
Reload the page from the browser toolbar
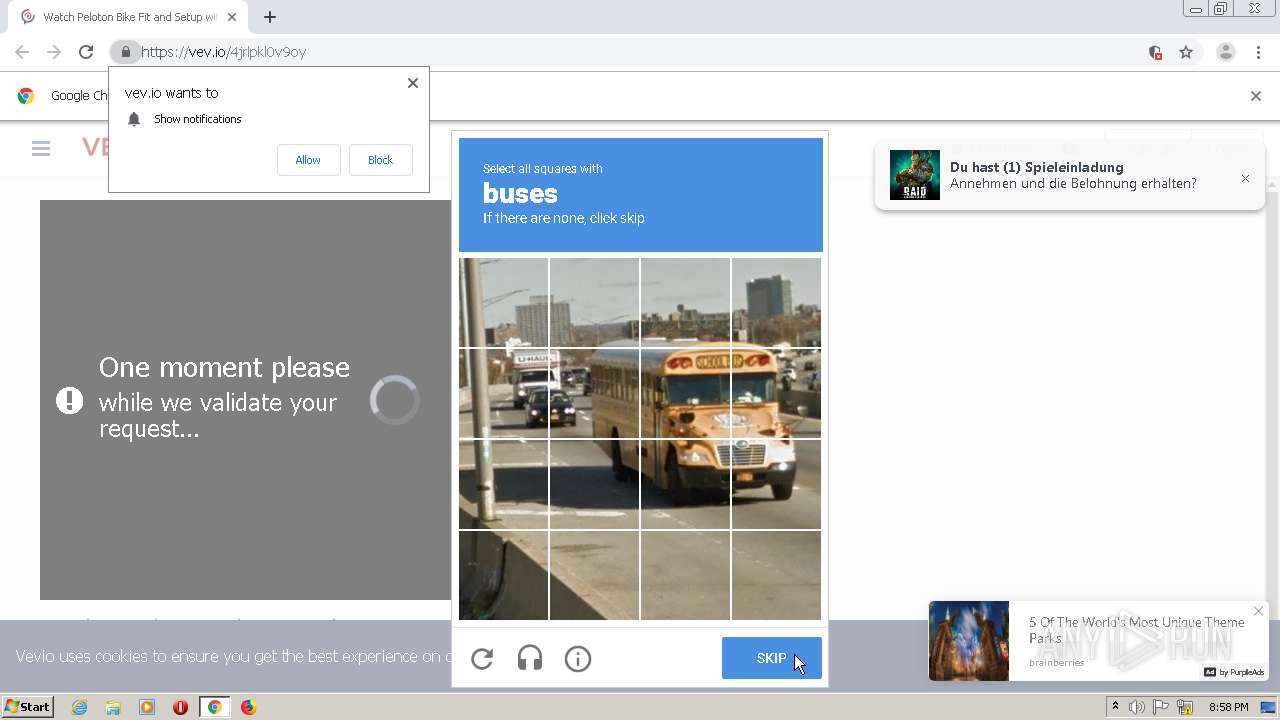[86, 52]
